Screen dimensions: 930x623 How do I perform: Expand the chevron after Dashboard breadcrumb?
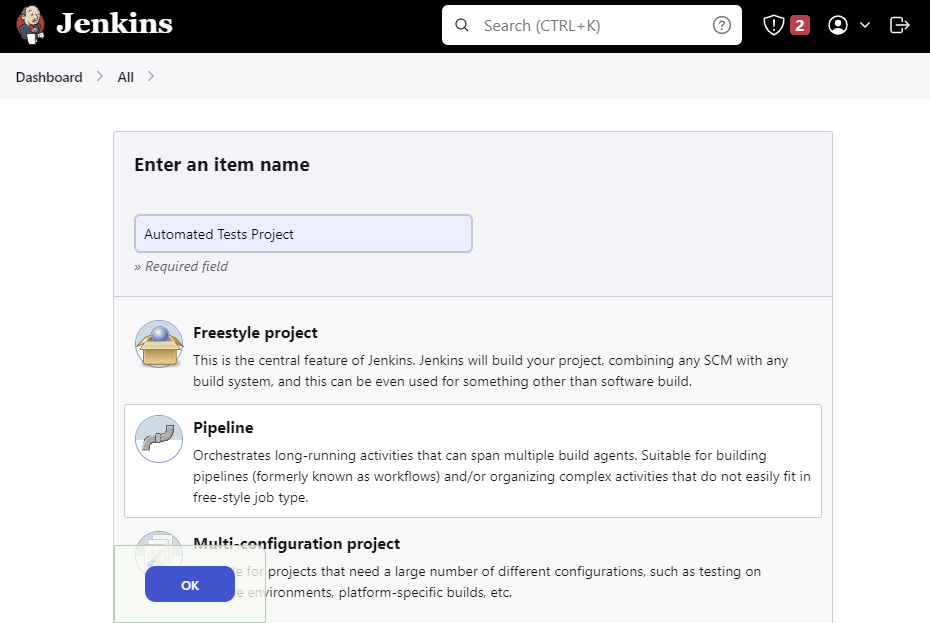point(100,77)
